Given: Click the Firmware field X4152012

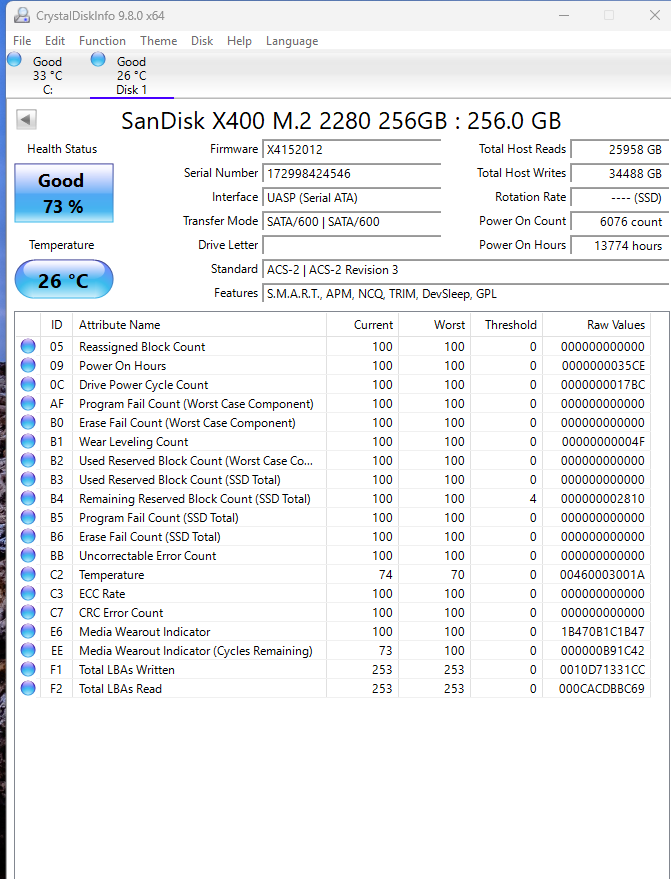Looking at the screenshot, I should click(351, 150).
